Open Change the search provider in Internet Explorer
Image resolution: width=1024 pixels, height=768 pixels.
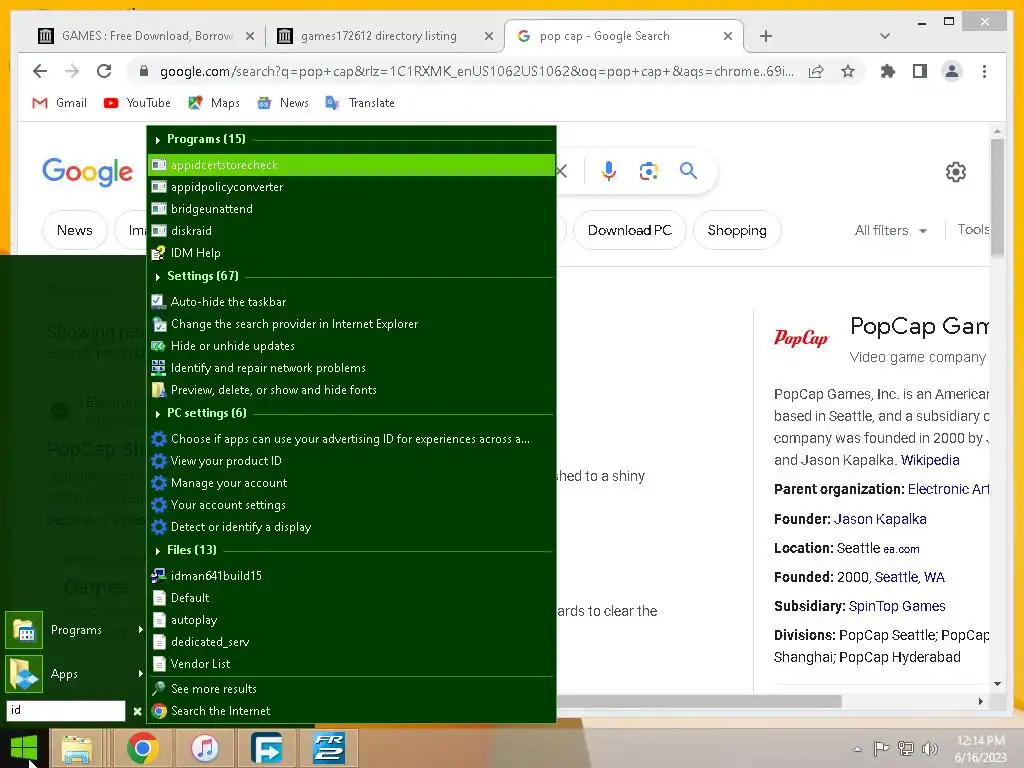[351, 324]
